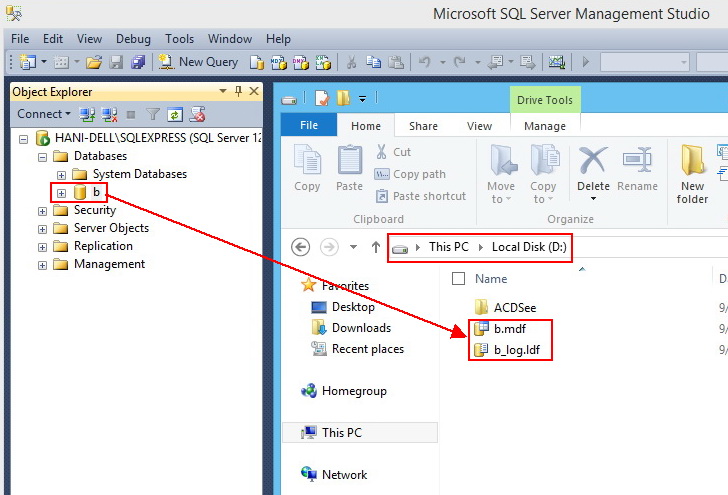
Task: Open Object Explorer window position dropdown arrow
Action: [x=223, y=91]
